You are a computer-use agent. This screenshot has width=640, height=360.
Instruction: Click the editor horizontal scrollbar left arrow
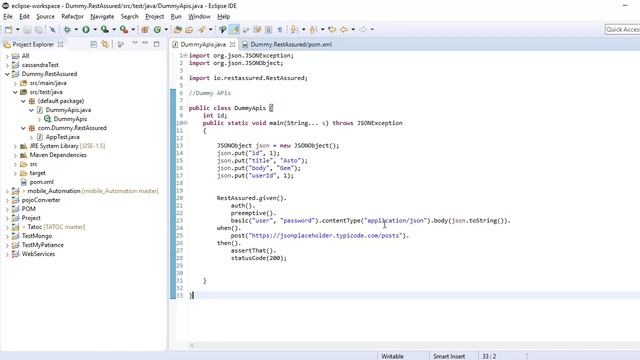tap(192, 345)
